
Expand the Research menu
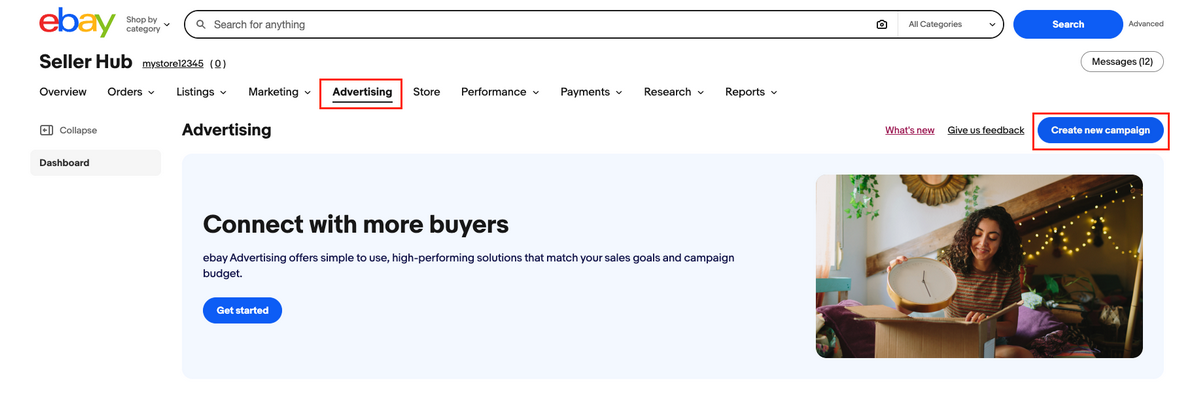click(674, 92)
